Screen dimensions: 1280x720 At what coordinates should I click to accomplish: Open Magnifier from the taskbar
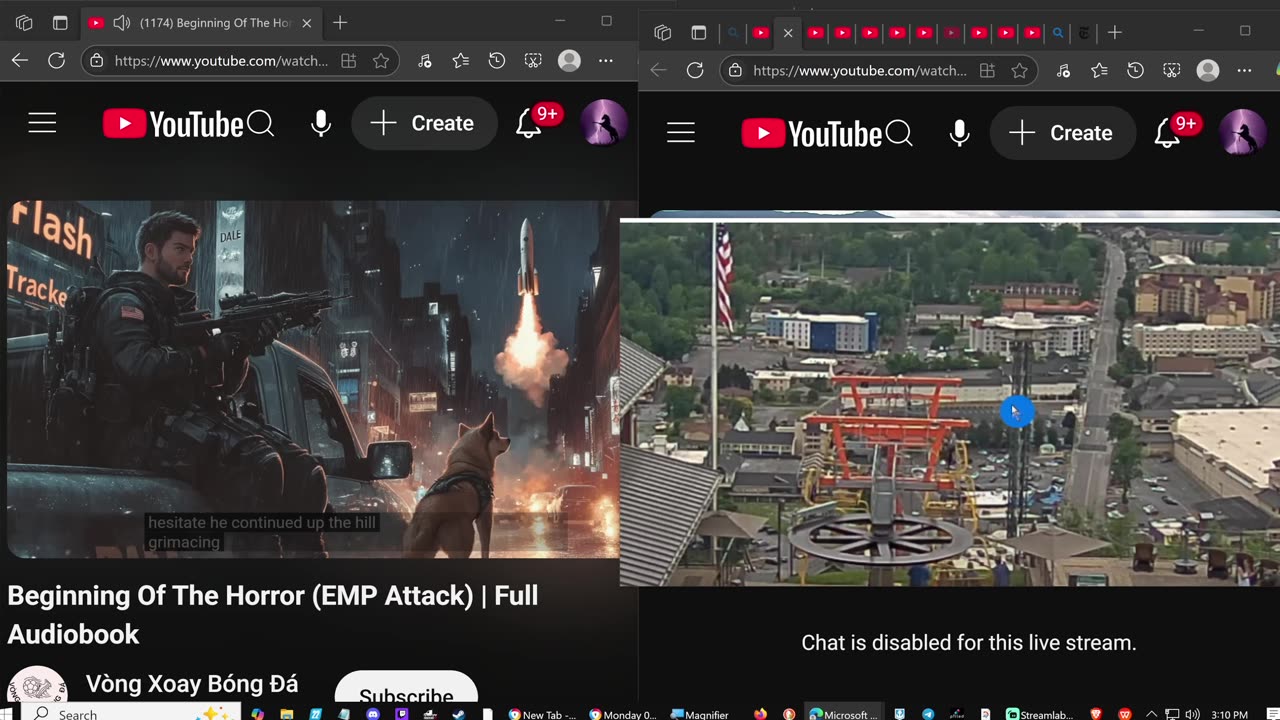tap(700, 714)
